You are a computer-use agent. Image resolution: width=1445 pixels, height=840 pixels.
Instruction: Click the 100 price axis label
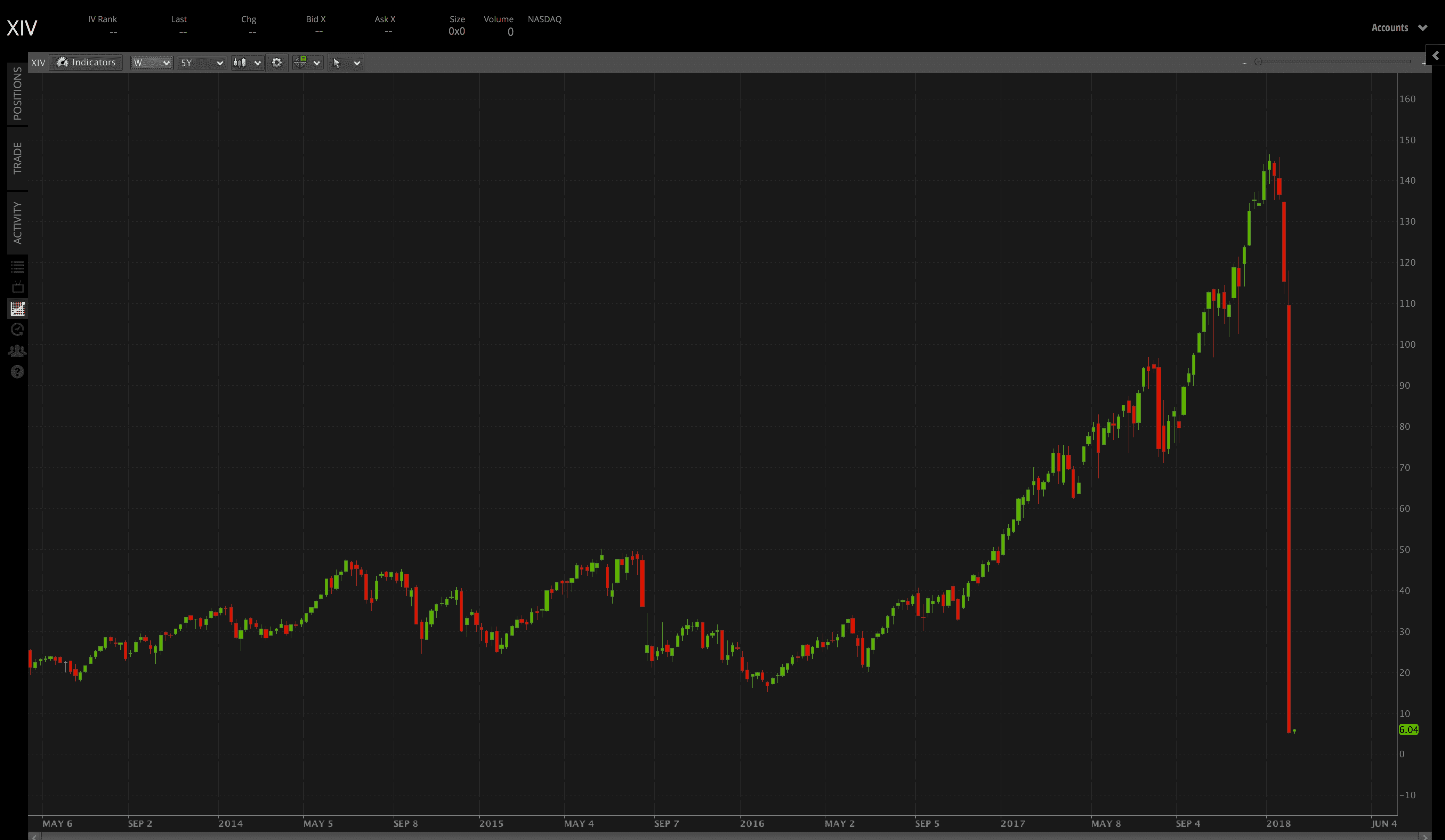pos(1407,345)
